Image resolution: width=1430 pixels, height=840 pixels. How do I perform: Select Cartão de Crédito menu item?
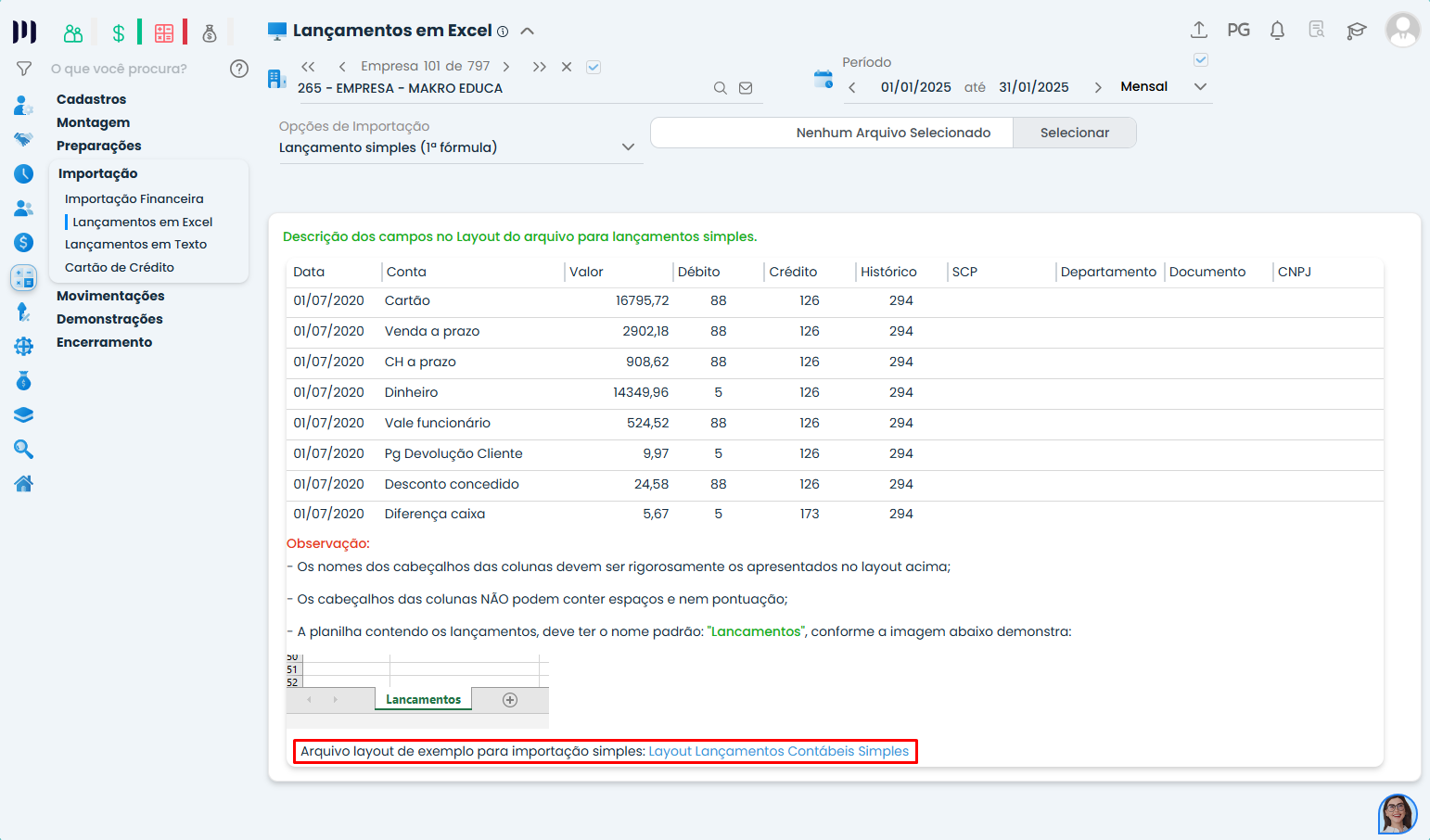[x=120, y=268]
